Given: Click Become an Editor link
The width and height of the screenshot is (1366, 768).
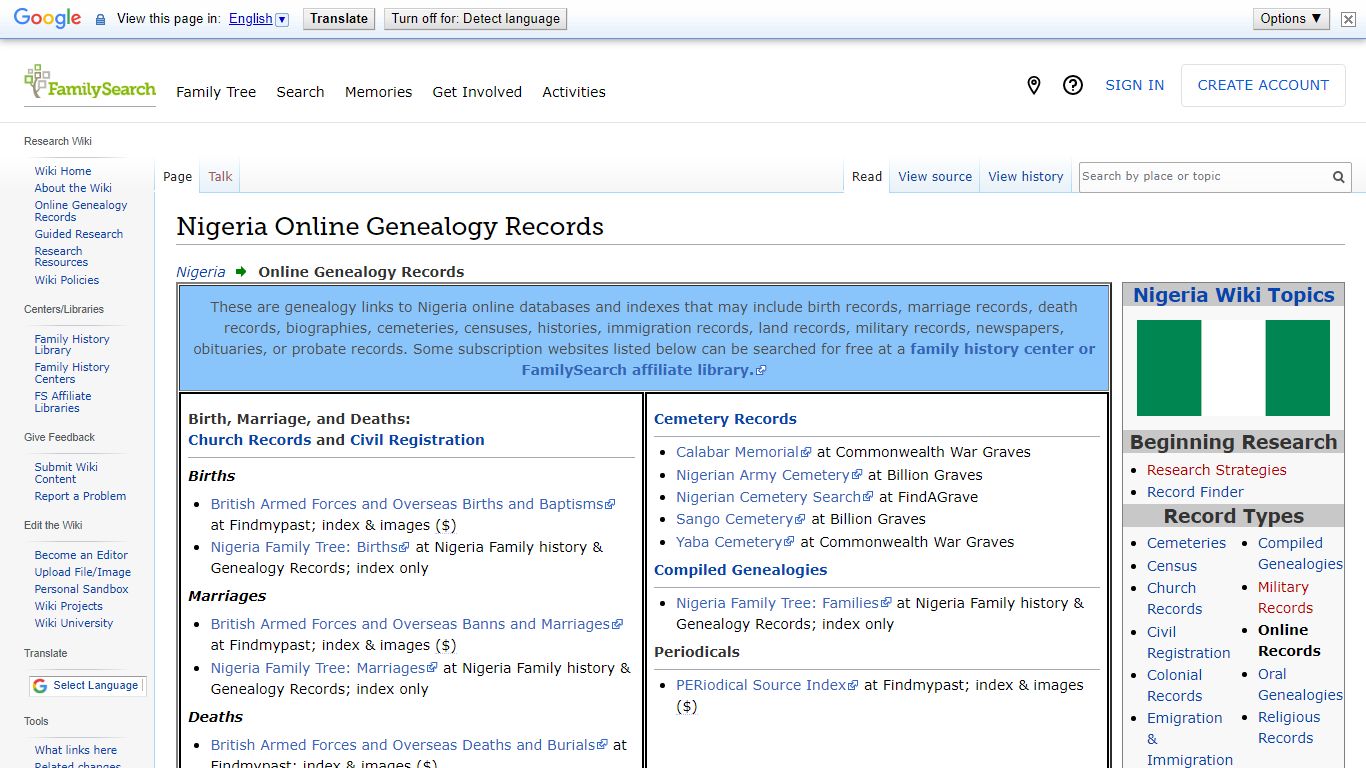Looking at the screenshot, I should 81,555.
